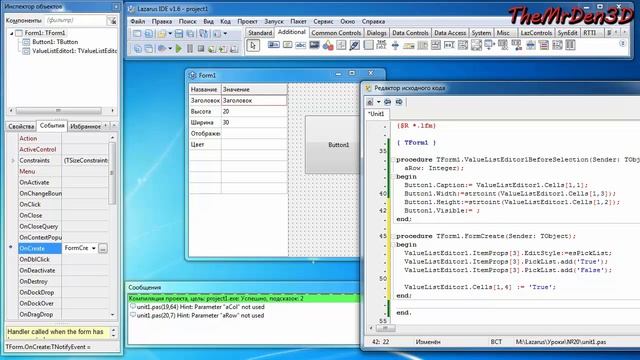
Task: Open the SynEdit palette tab
Action: click(567, 33)
